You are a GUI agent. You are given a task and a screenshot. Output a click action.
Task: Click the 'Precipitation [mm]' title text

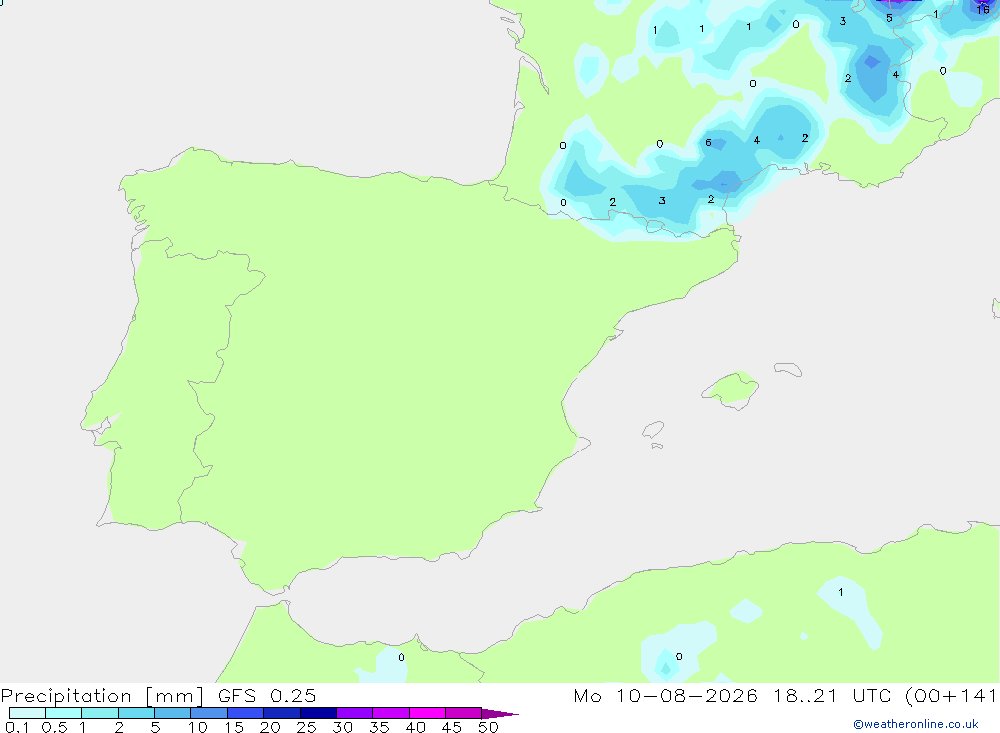click(102, 696)
